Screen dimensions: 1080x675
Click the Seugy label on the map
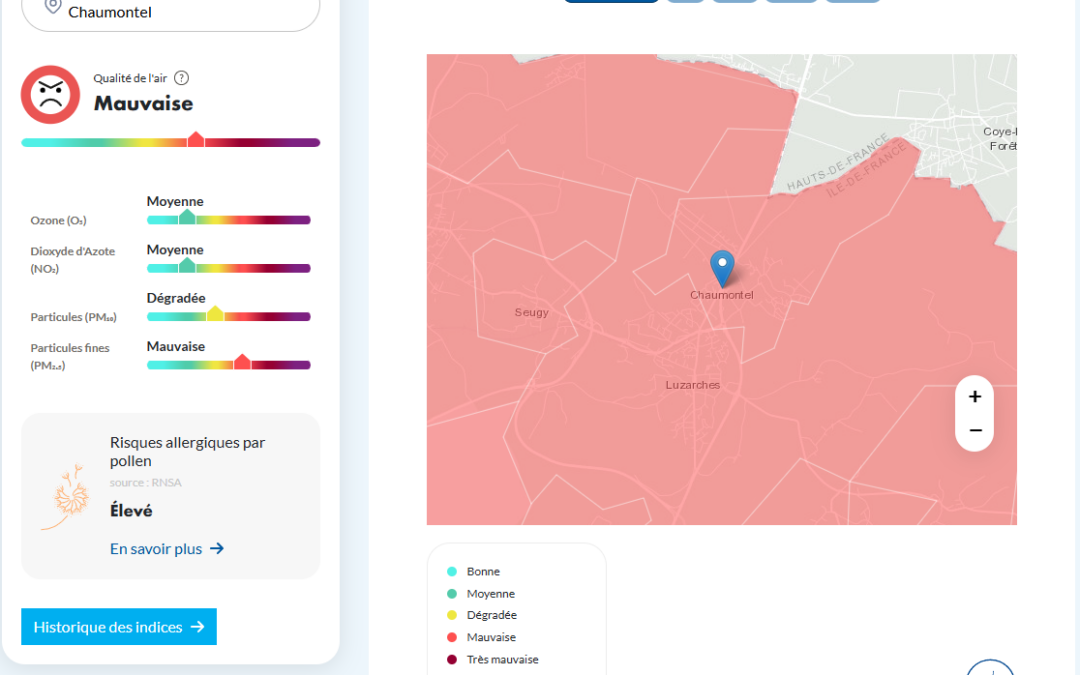531,312
